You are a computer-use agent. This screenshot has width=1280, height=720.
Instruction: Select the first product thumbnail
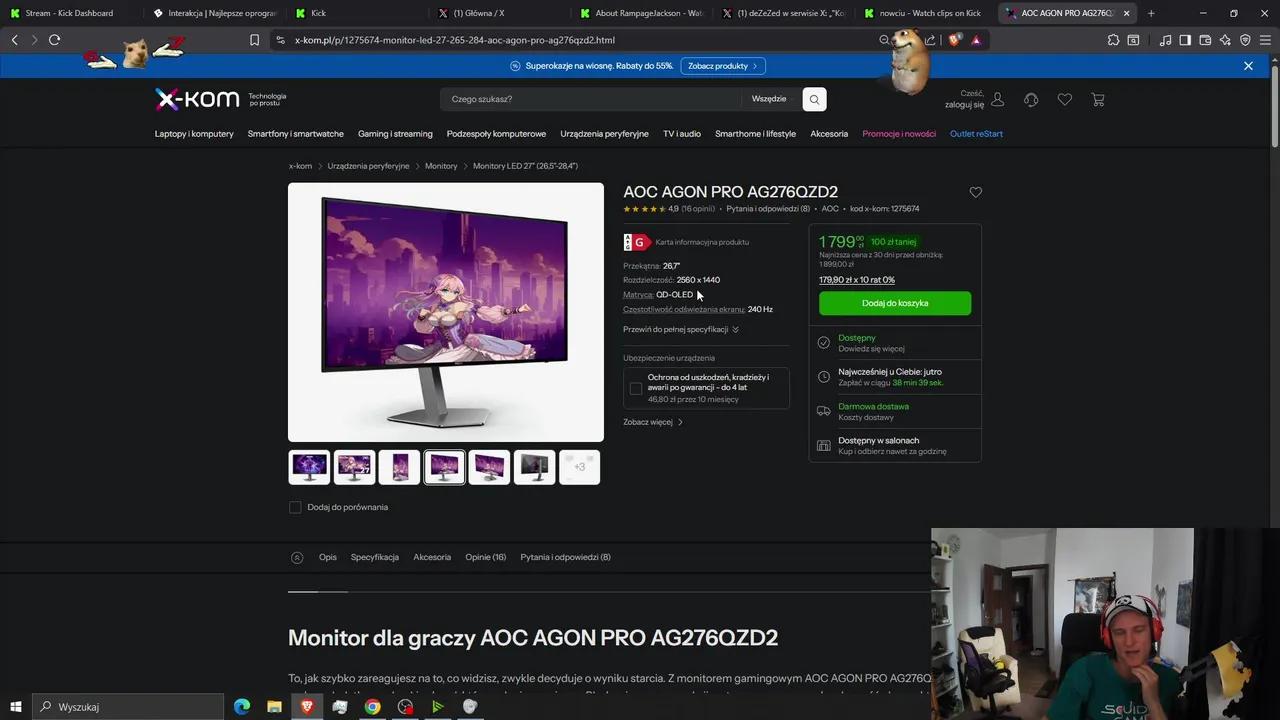pyautogui.click(x=309, y=467)
